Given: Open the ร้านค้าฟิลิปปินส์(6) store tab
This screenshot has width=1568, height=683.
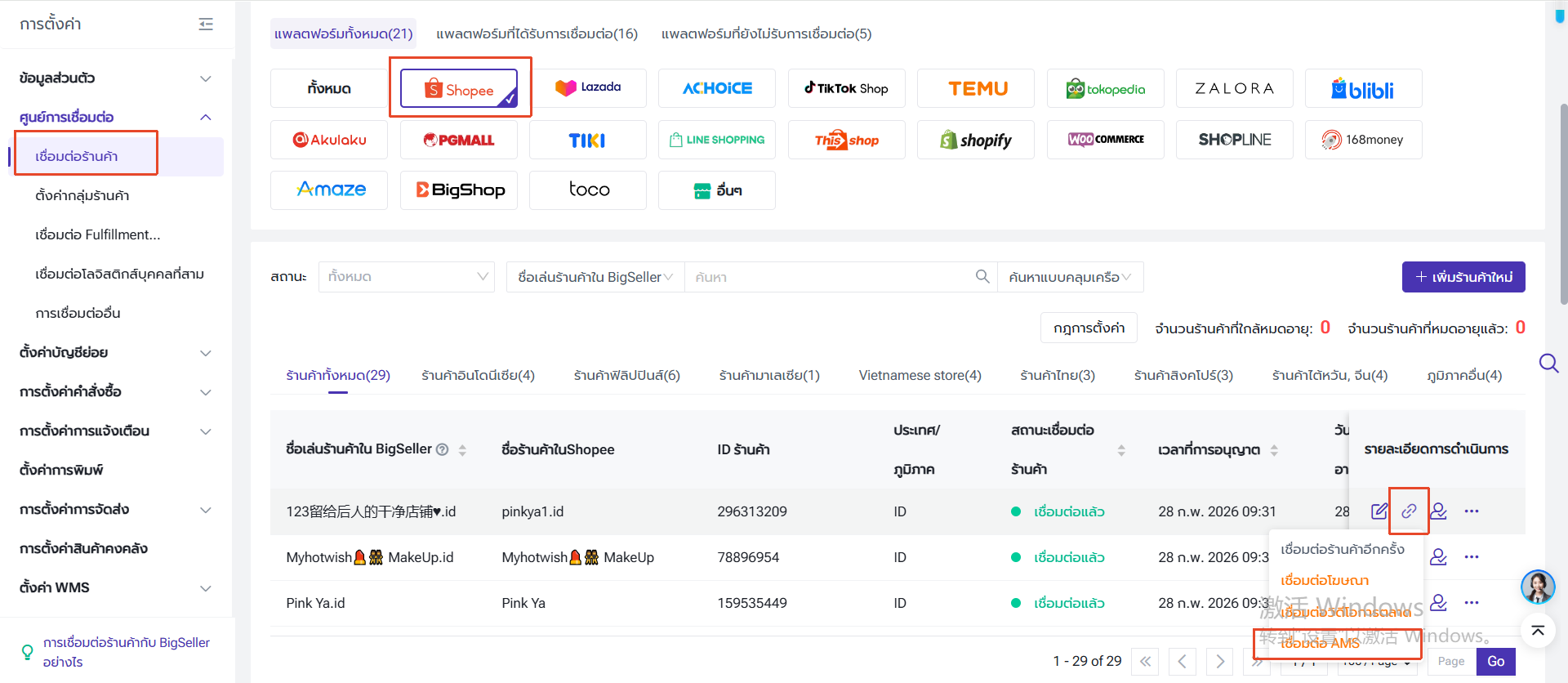Looking at the screenshot, I should 626,375.
